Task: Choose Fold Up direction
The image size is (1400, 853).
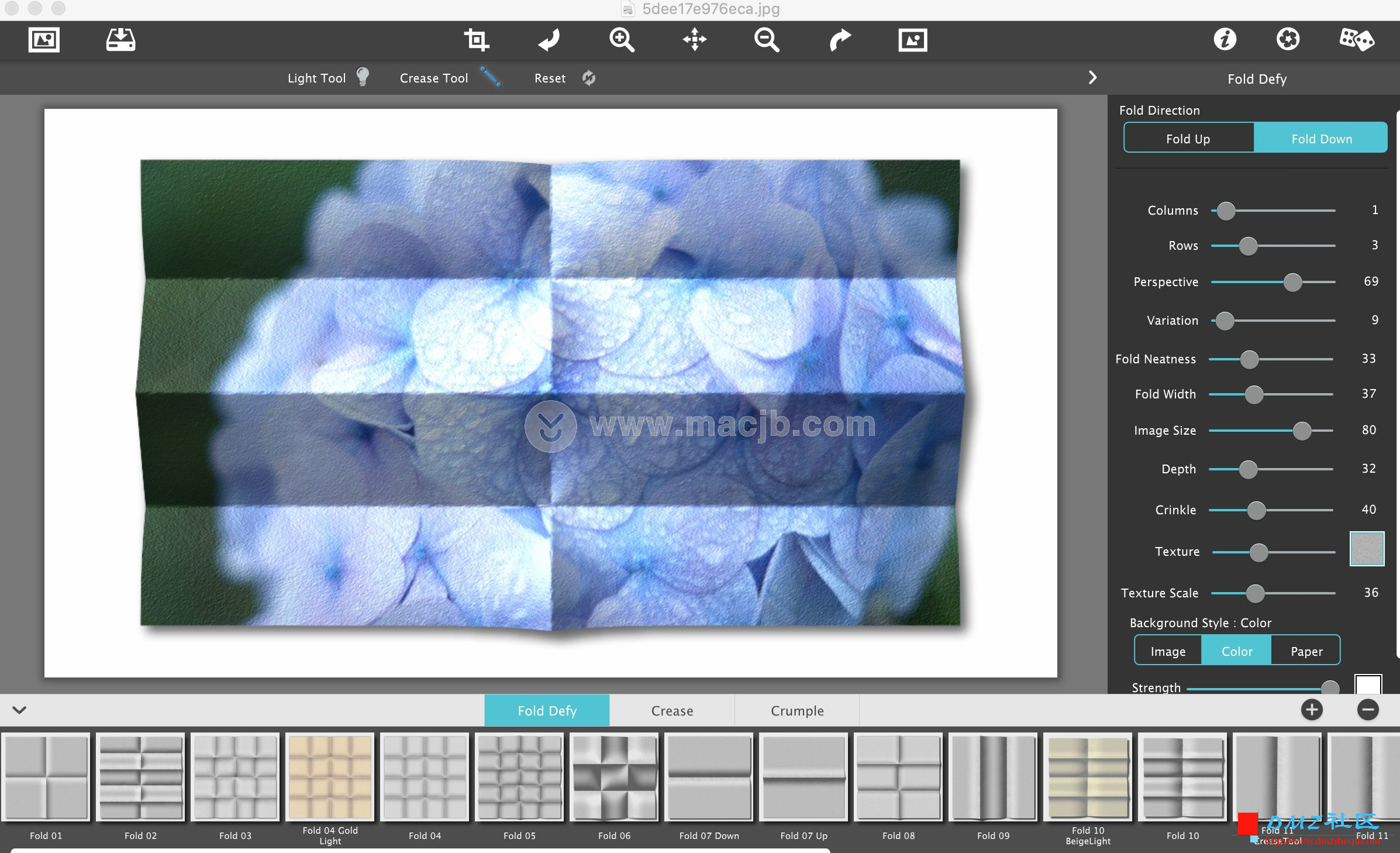Action: tap(1188, 139)
